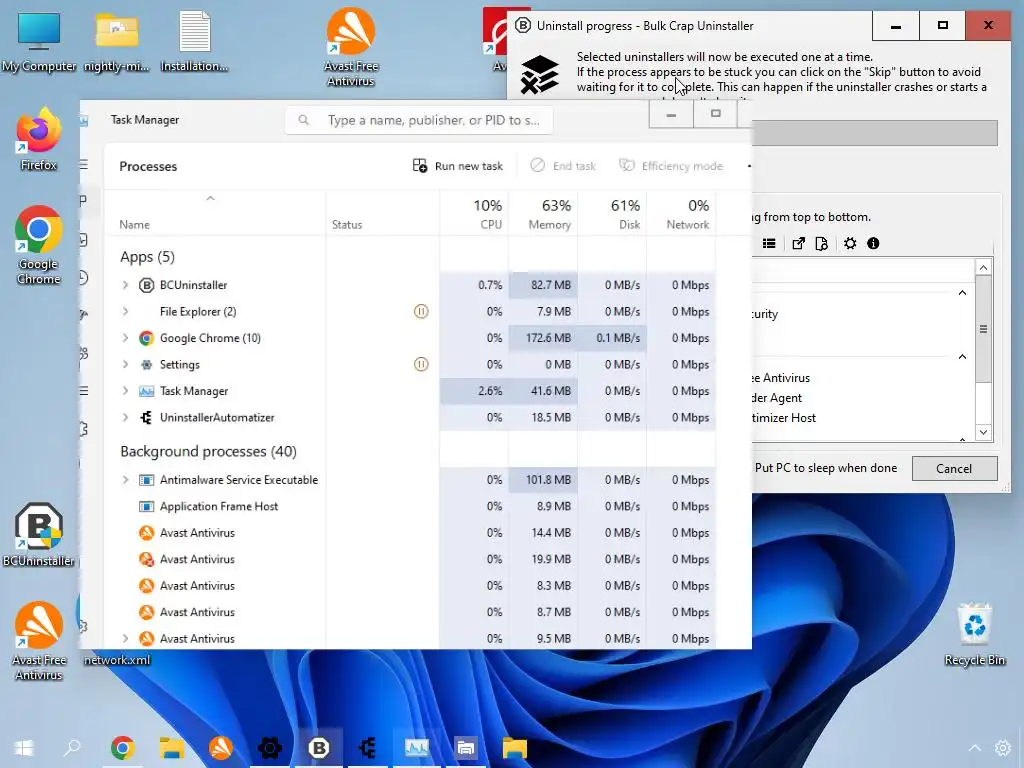Click the list view icon in Uninstall progress toolbar
The image size is (1024, 768).
(x=769, y=244)
